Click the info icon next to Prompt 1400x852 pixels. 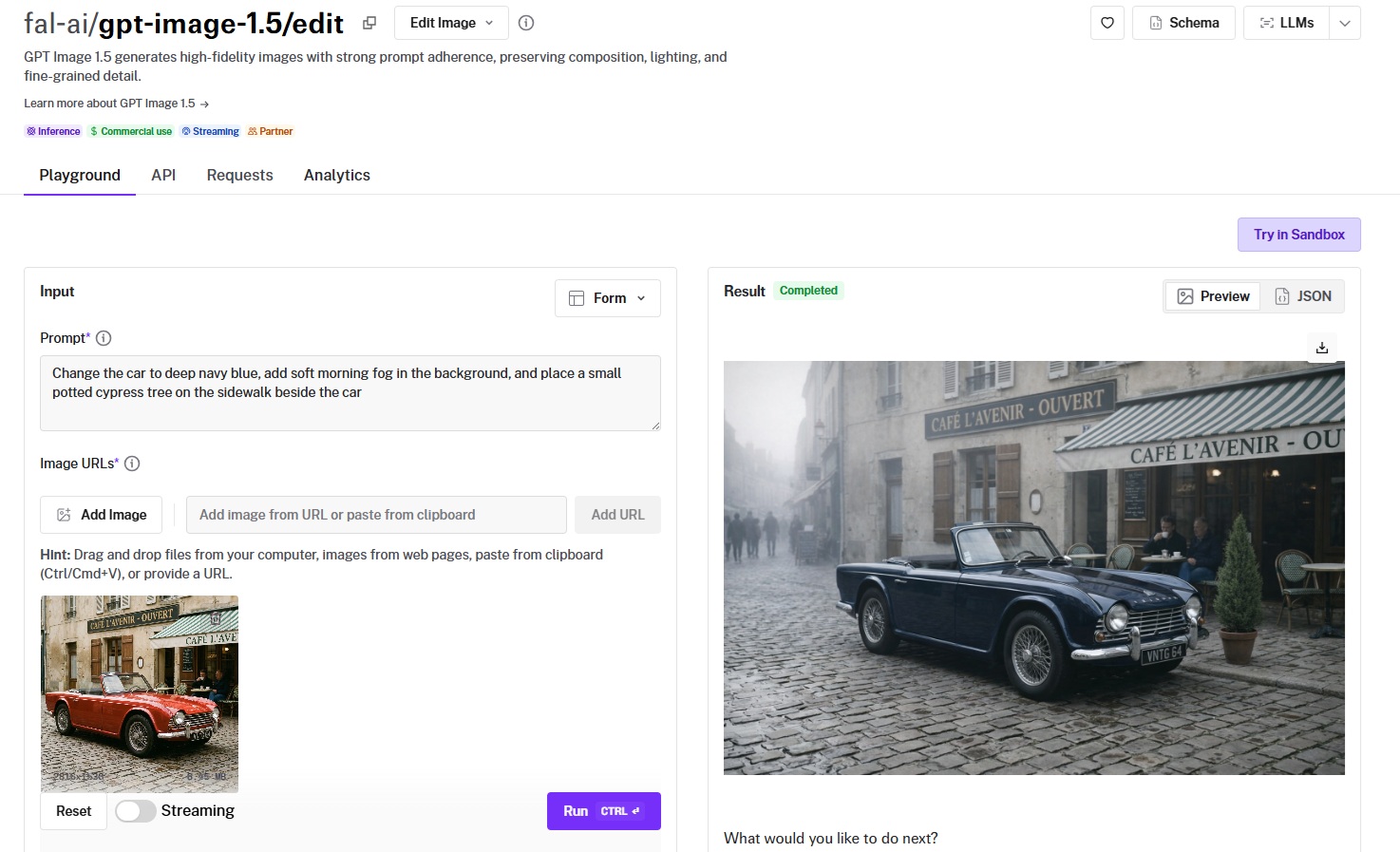coord(104,338)
